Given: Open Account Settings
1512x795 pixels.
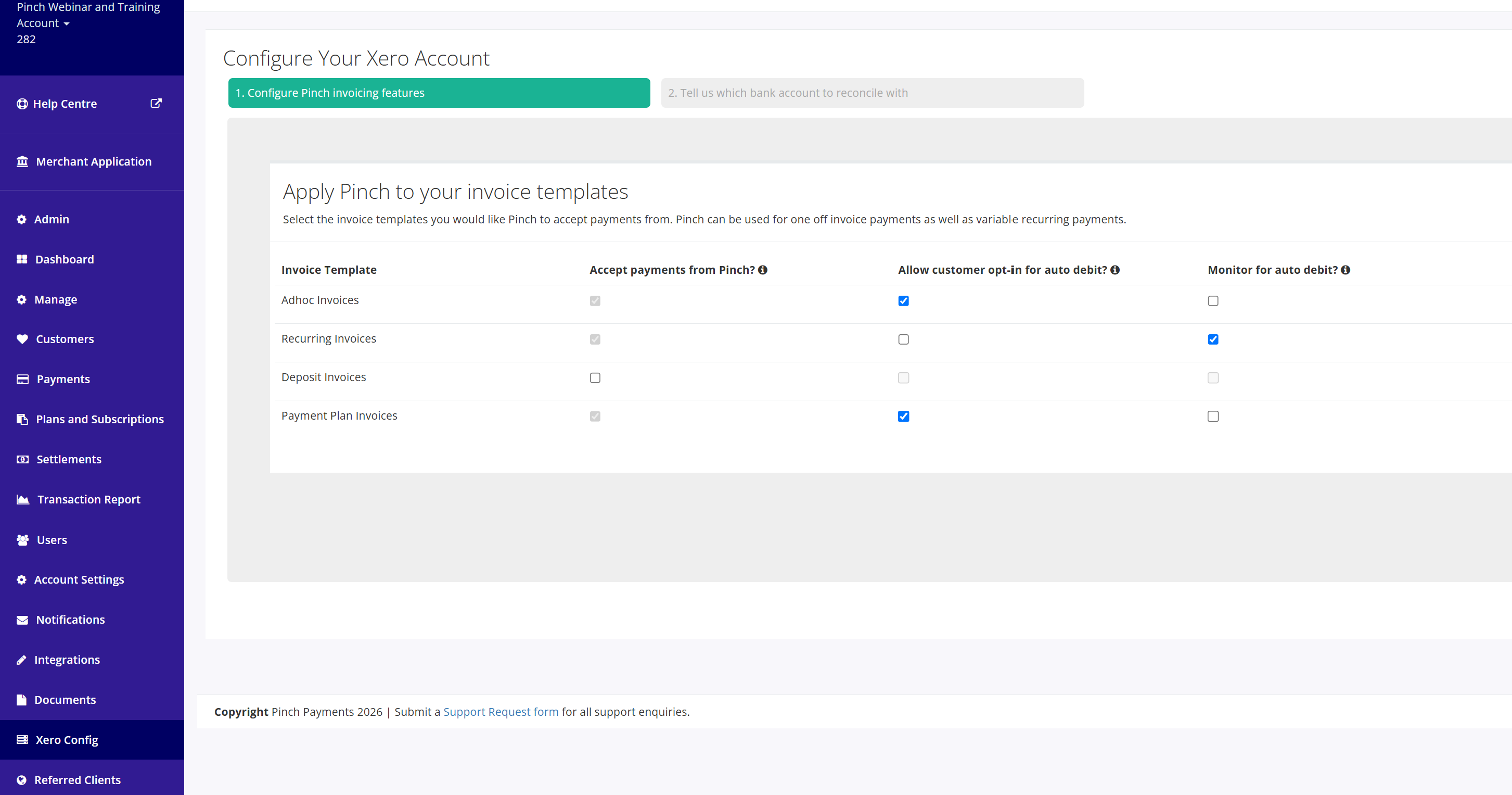Looking at the screenshot, I should tap(92, 580).
